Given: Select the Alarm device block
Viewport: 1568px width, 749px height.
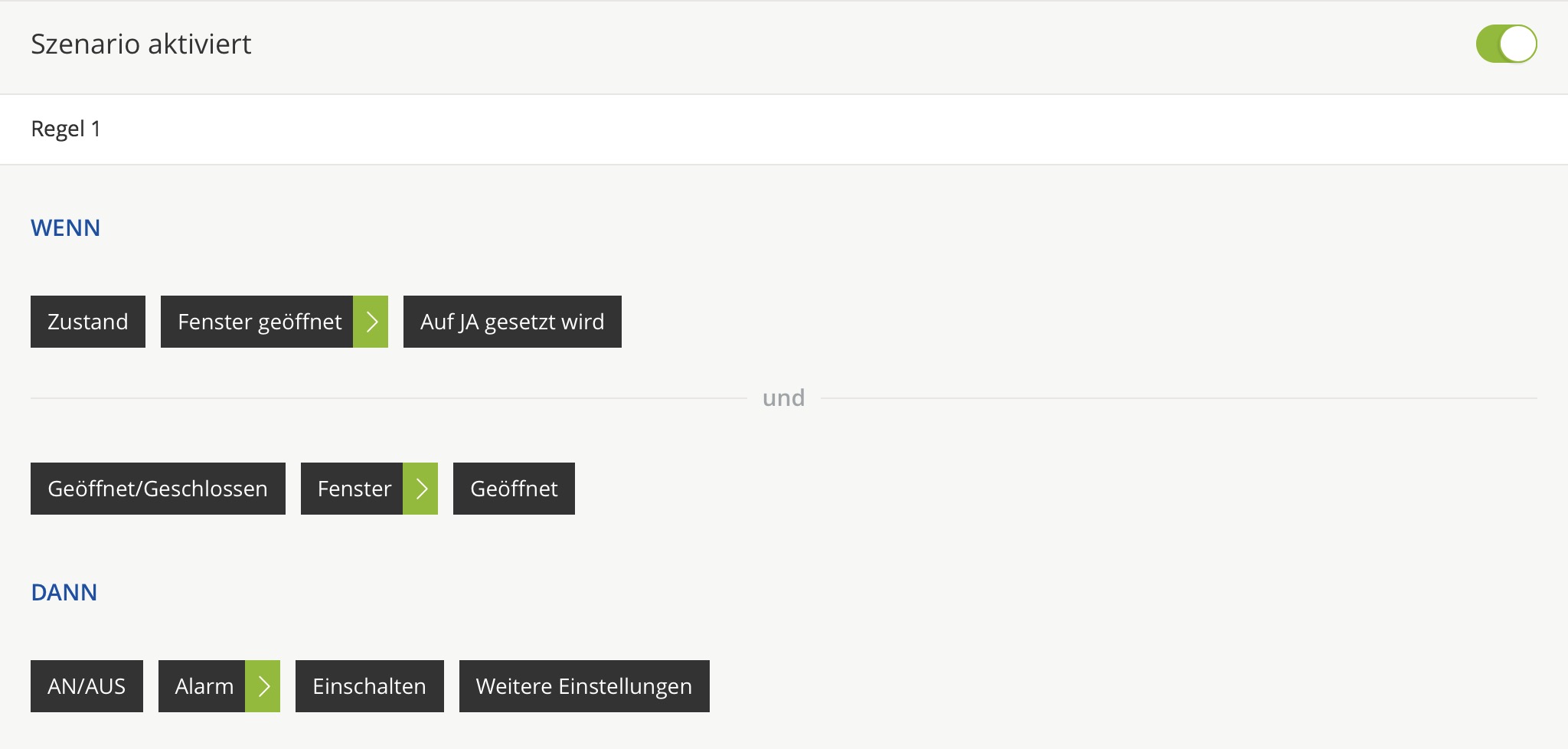Looking at the screenshot, I should coord(202,686).
